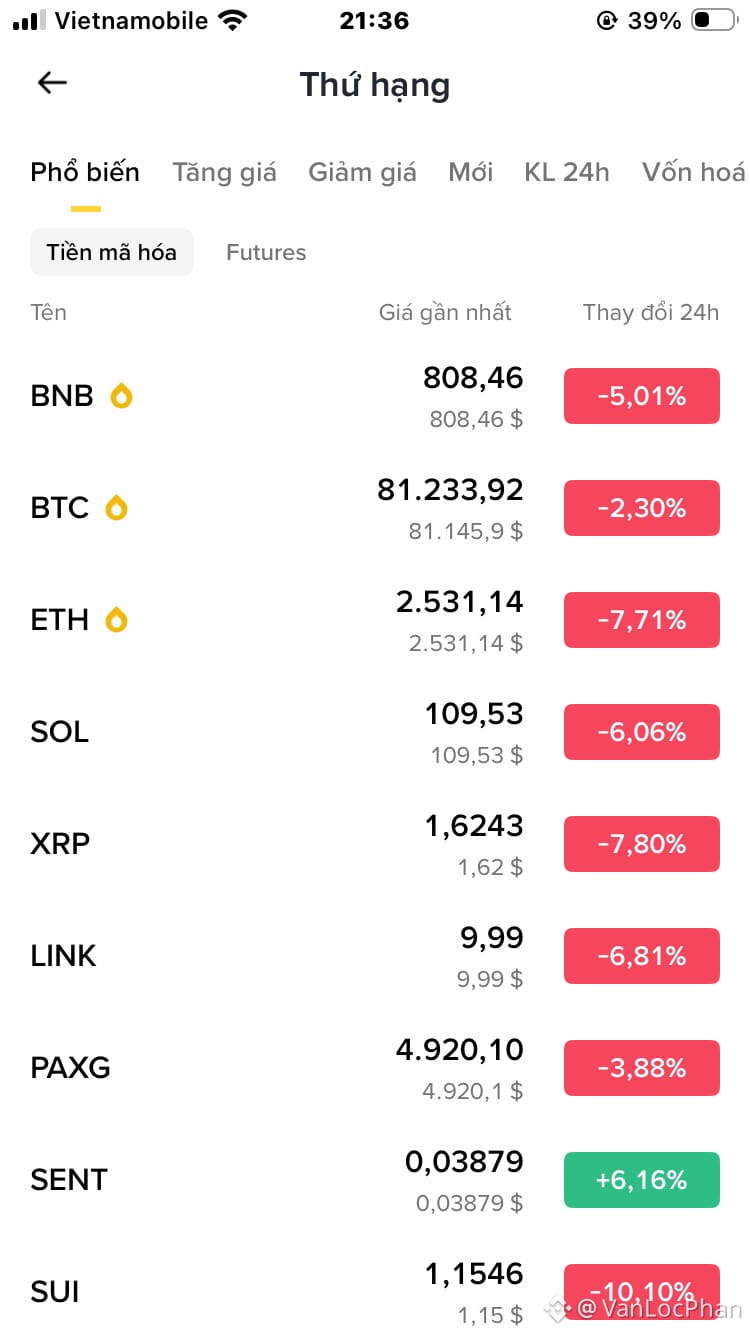Select the KL 24h tab

pyautogui.click(x=566, y=172)
